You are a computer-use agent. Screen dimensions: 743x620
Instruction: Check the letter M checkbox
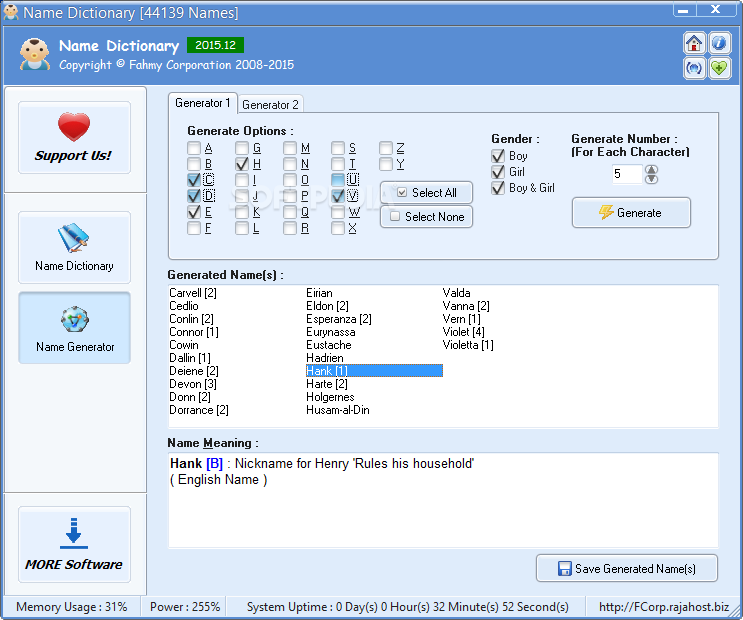click(290, 148)
